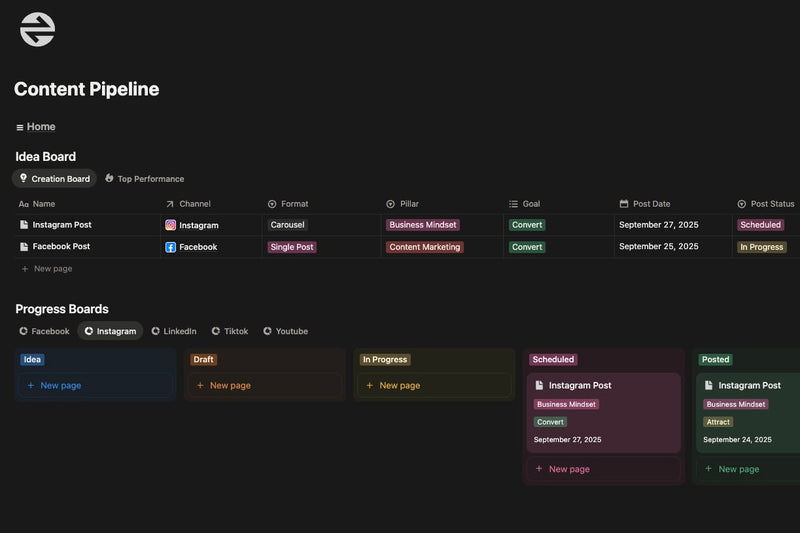
Task: Click the lightbulb icon on Creation Board
Action: tap(23, 178)
